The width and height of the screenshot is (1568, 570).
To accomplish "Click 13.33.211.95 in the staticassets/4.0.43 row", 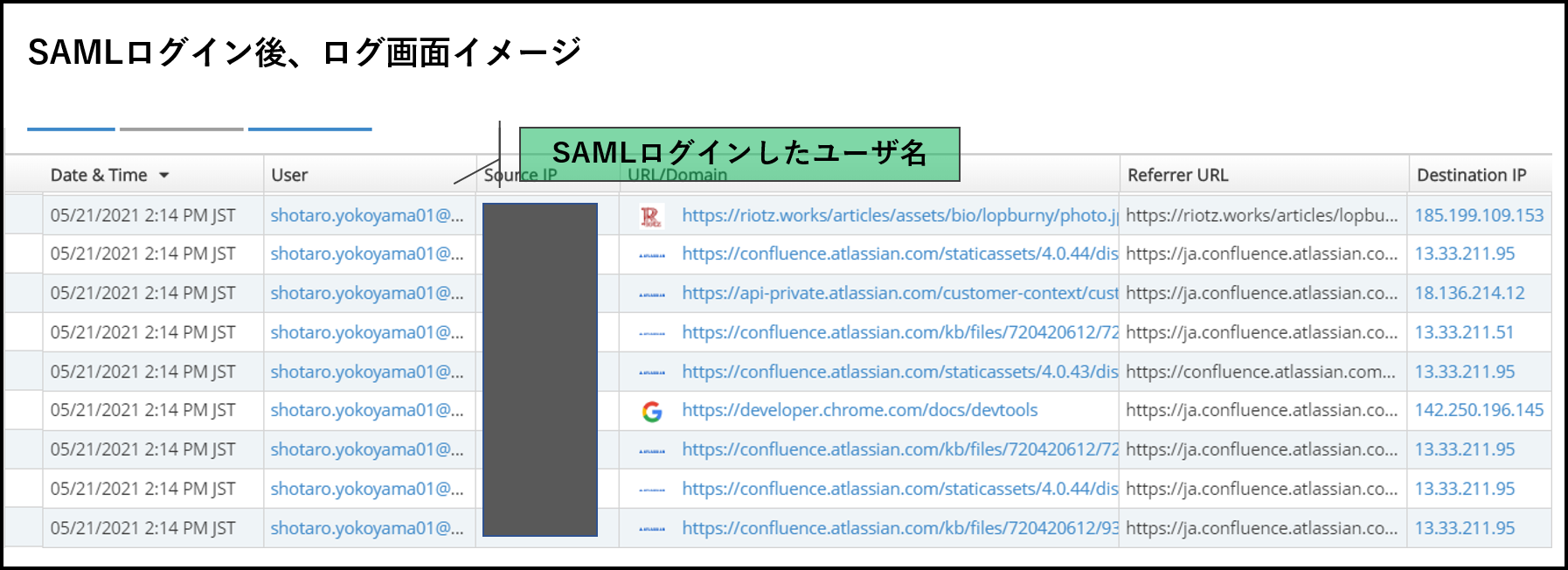I will coord(1465,372).
